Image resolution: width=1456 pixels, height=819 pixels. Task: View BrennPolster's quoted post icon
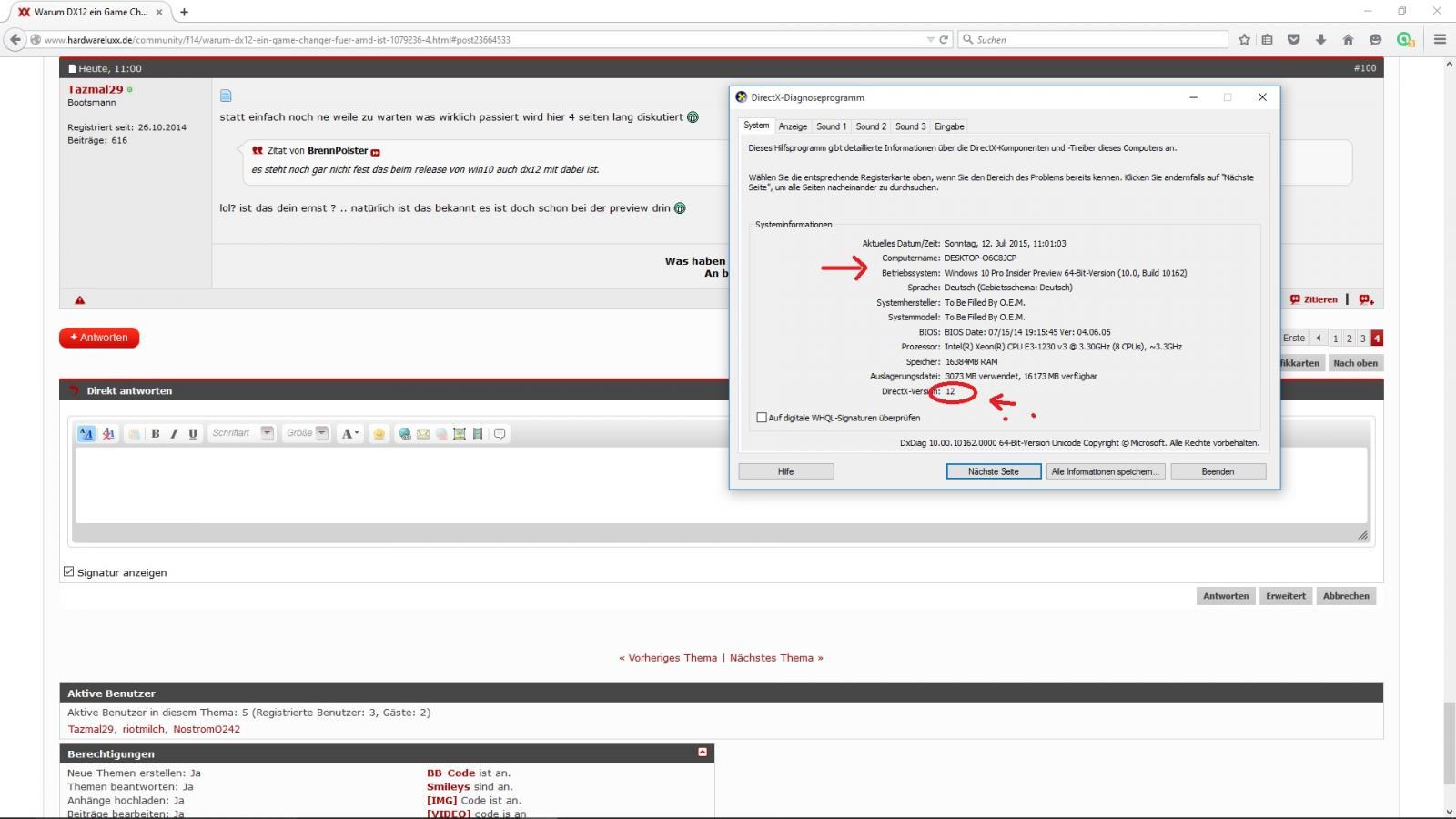click(x=375, y=152)
